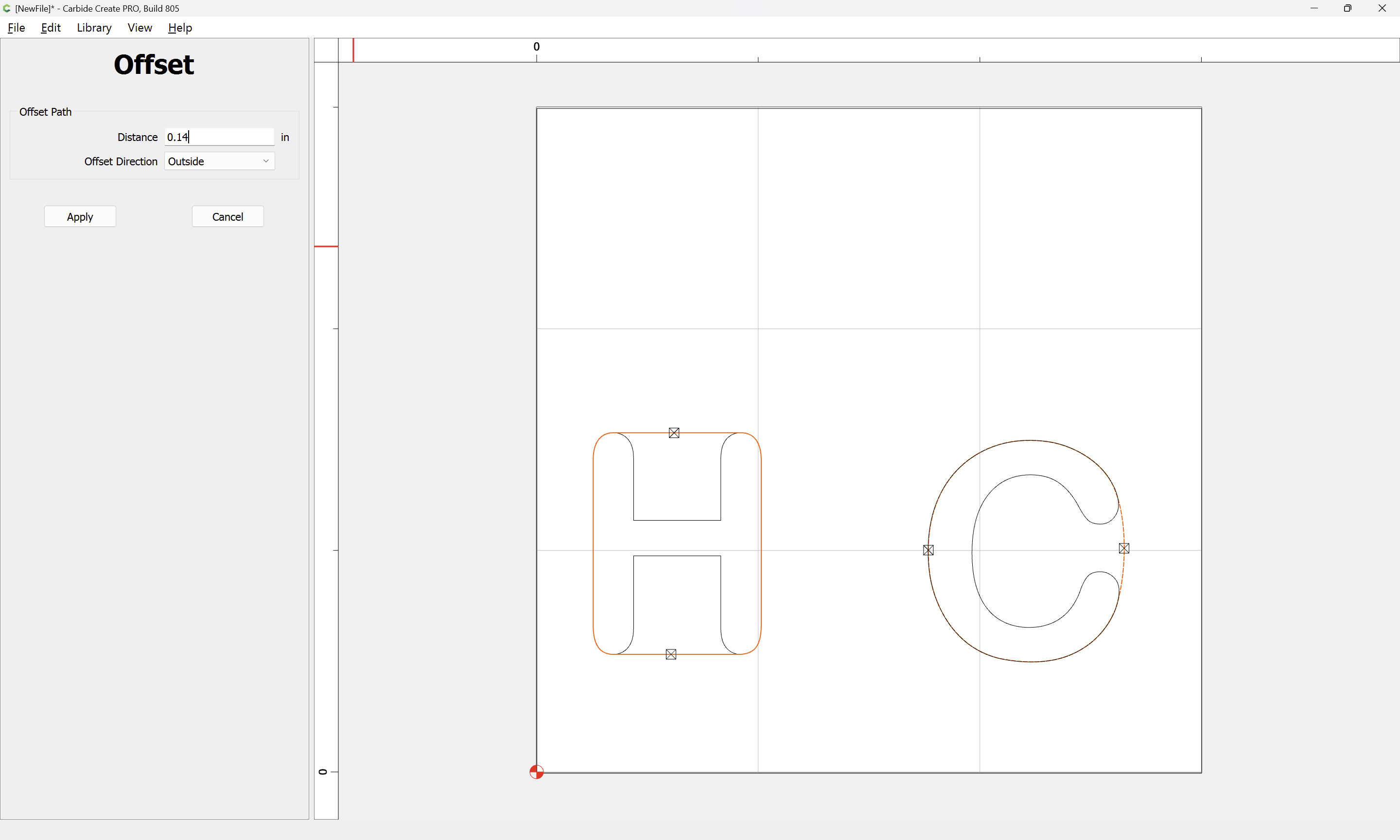Open the Help menu

tap(180, 27)
